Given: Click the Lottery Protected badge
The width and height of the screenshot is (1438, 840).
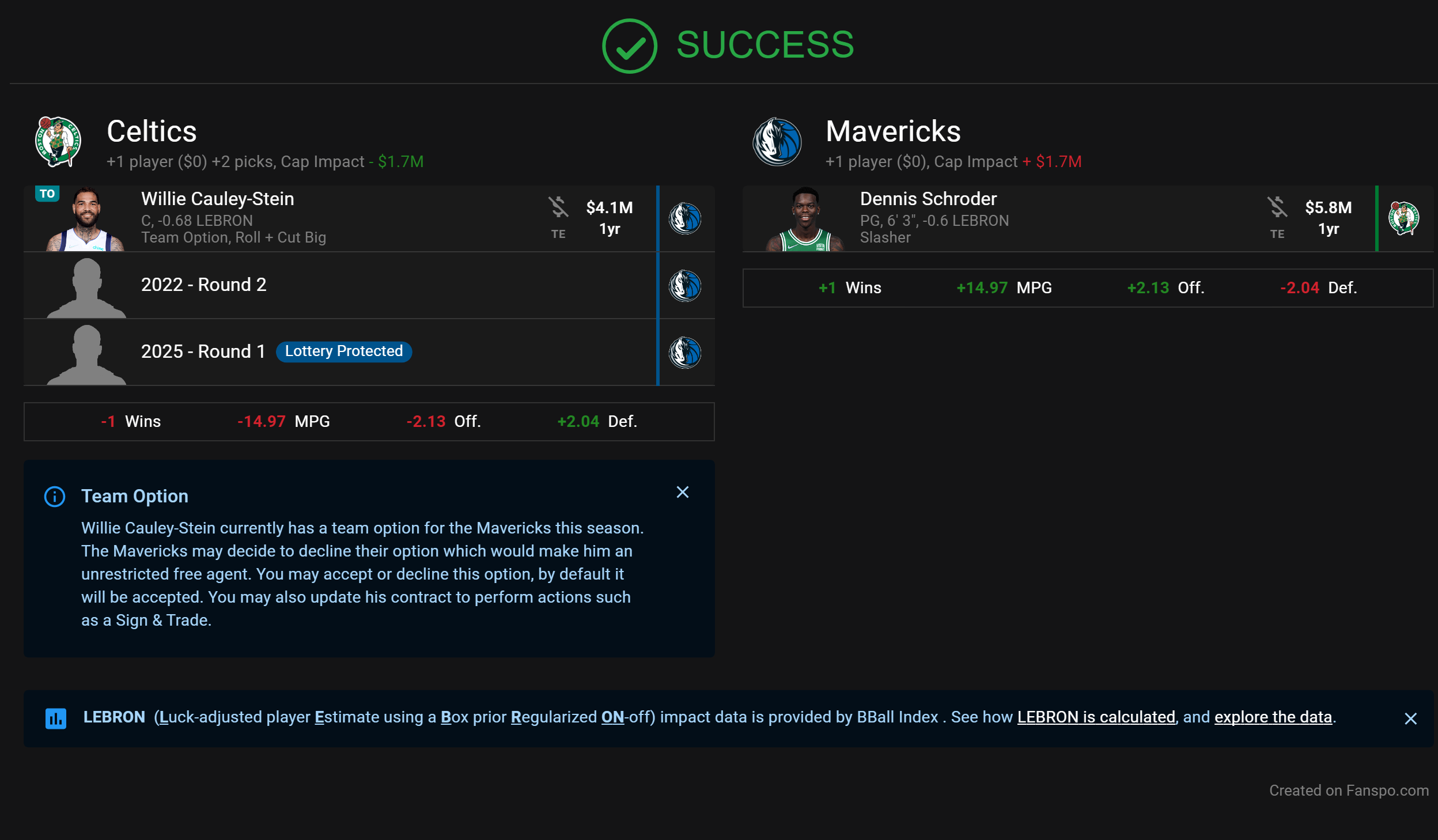Looking at the screenshot, I should 344,351.
